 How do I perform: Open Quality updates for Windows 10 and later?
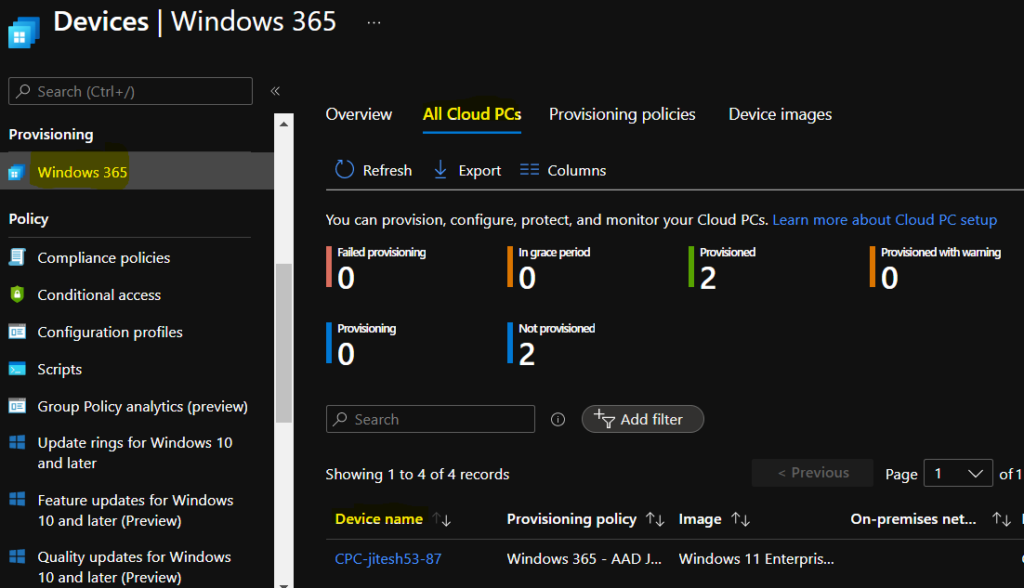134,567
